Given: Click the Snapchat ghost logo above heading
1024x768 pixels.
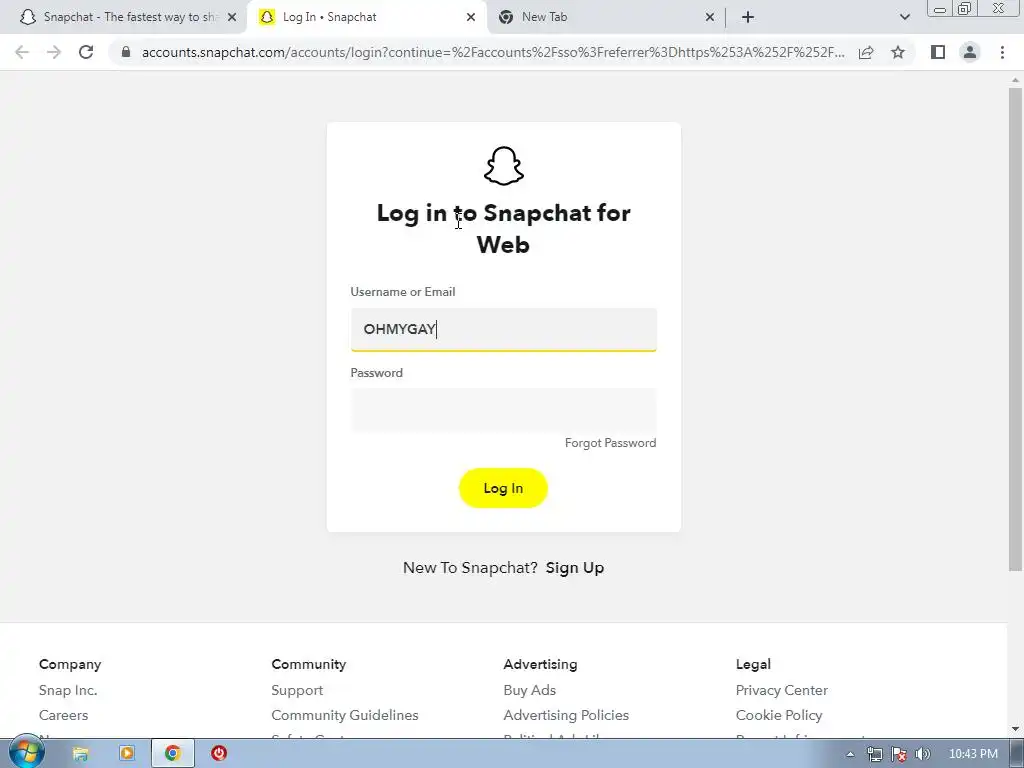Looking at the screenshot, I should [504, 166].
